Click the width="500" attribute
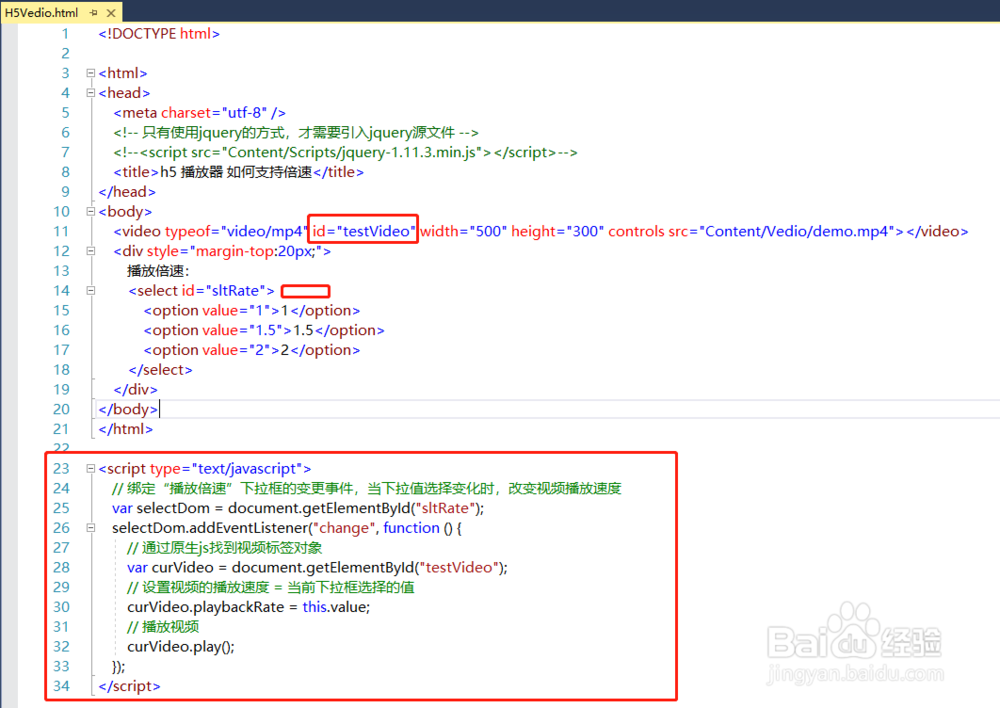This screenshot has height=708, width=1000. [463, 232]
